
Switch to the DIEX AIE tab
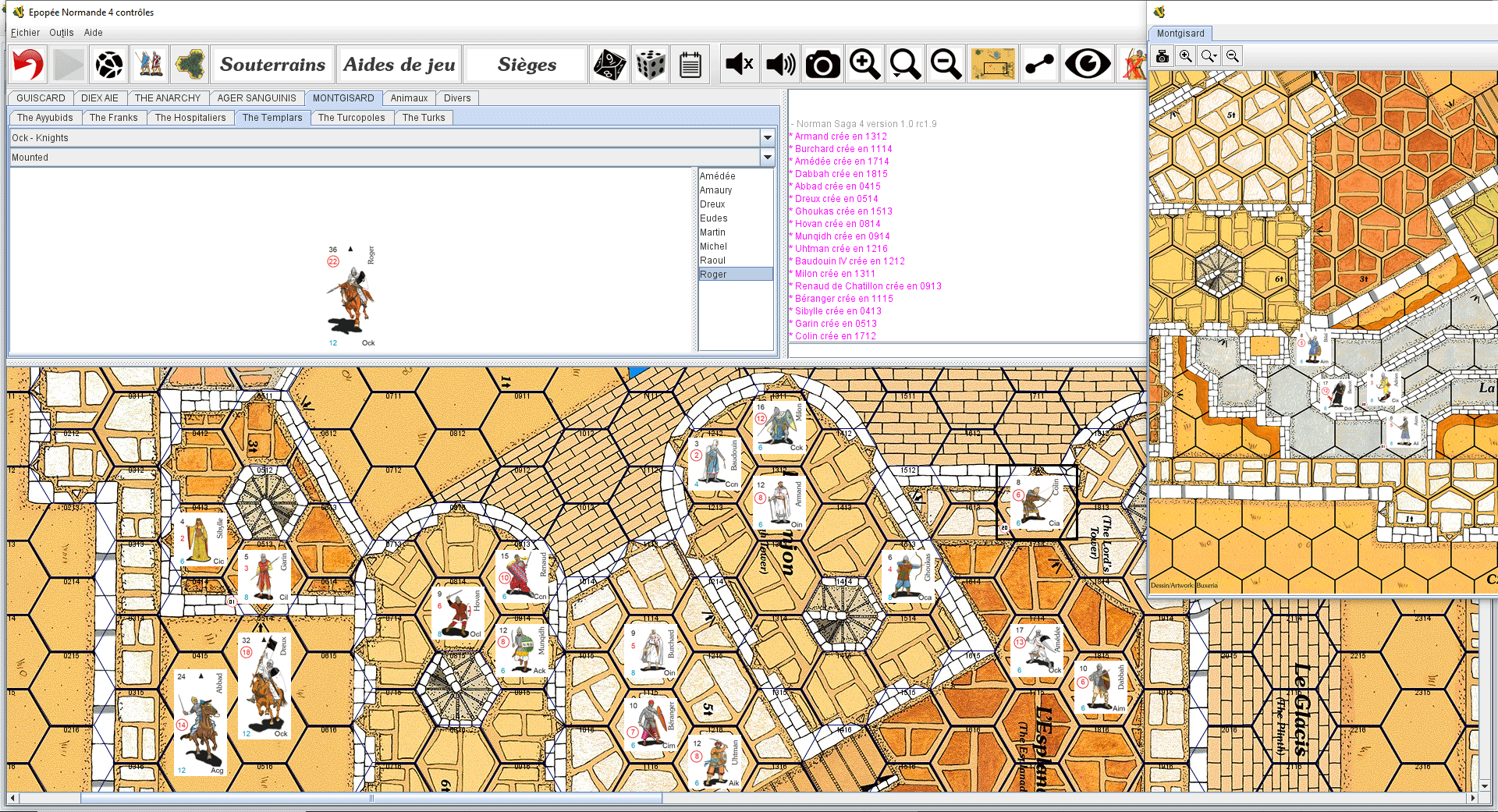(100, 98)
